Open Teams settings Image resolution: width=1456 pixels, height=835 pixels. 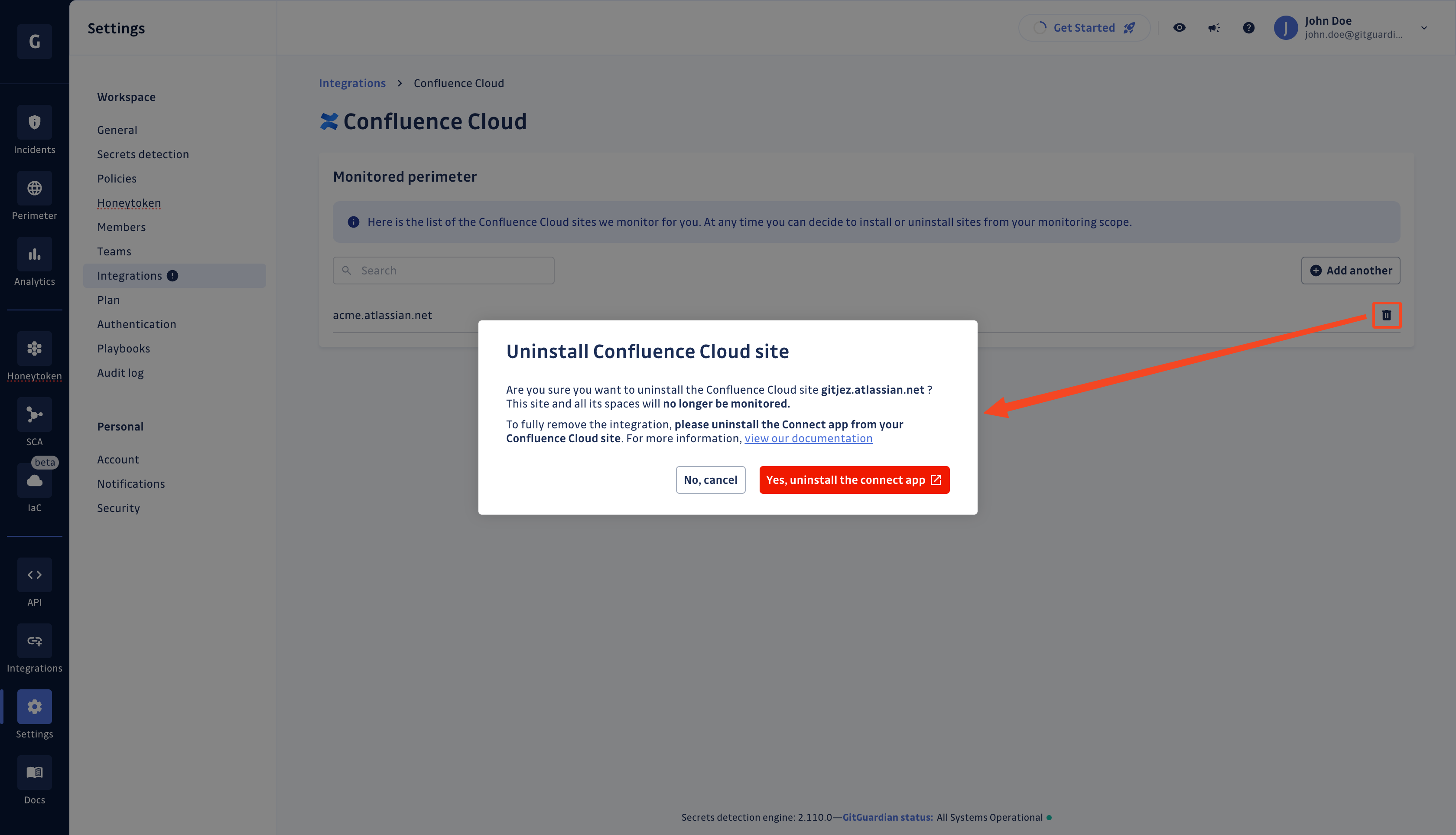coord(114,251)
